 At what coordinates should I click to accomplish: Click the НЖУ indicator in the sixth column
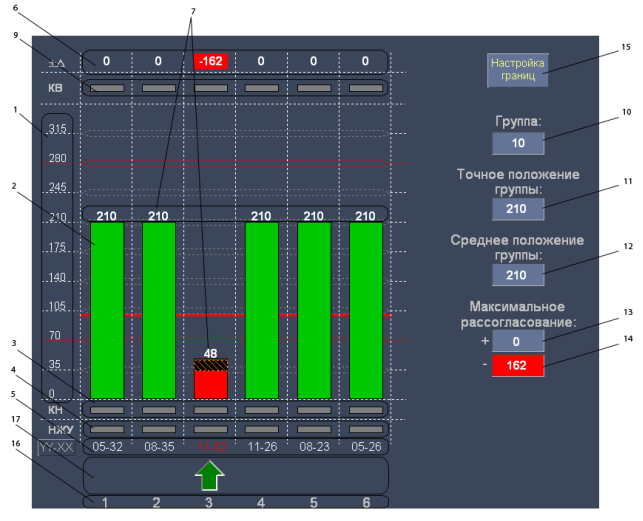pos(366,427)
